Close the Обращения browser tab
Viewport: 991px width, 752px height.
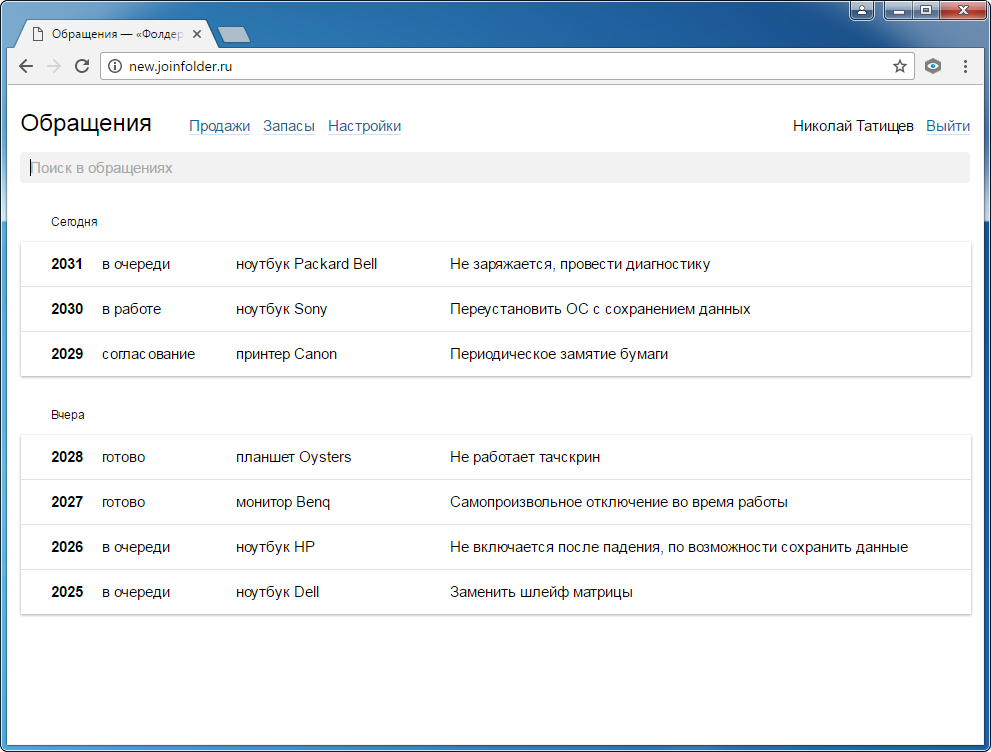(x=197, y=34)
